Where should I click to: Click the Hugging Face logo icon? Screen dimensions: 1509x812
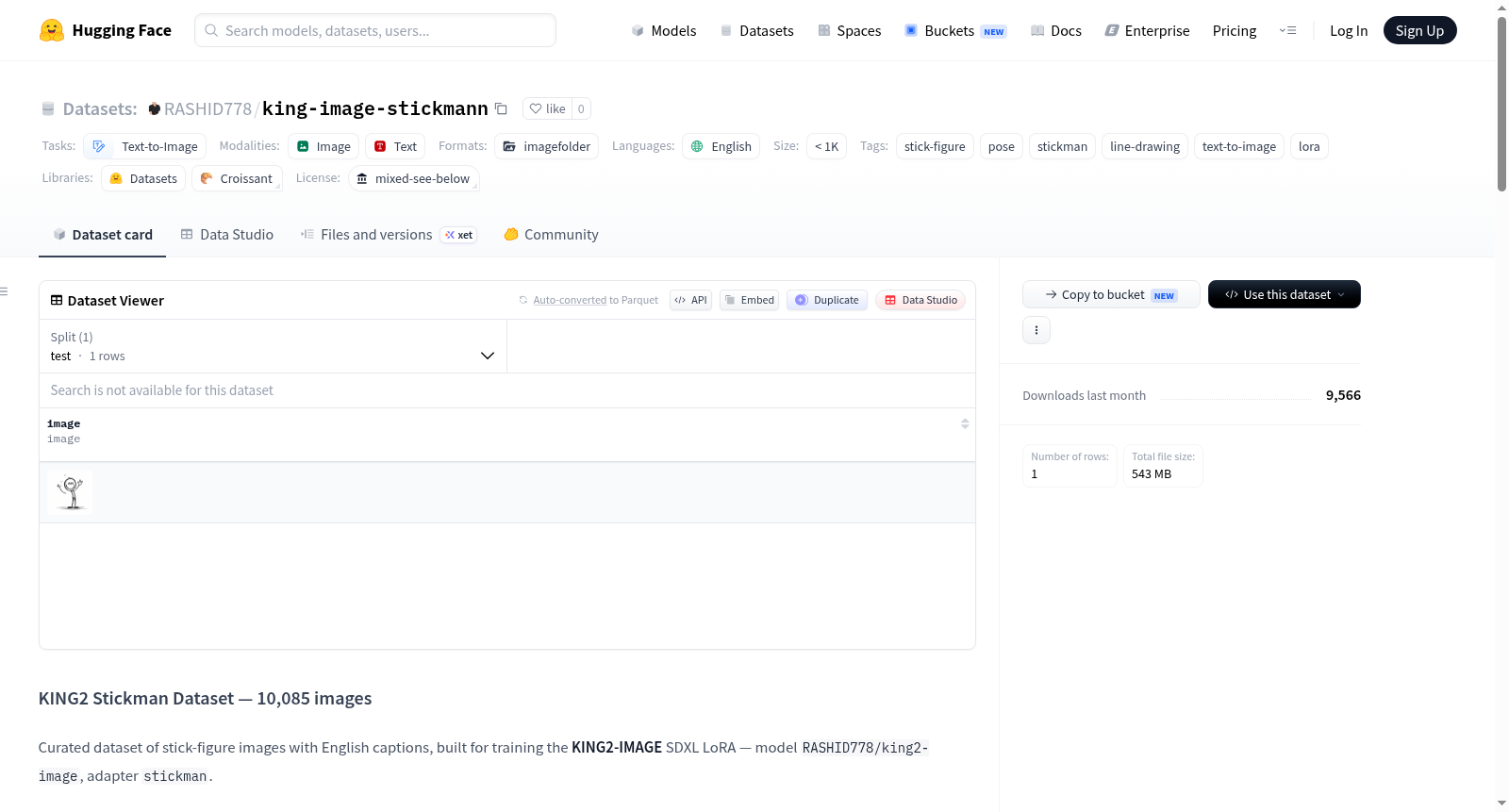(x=52, y=30)
